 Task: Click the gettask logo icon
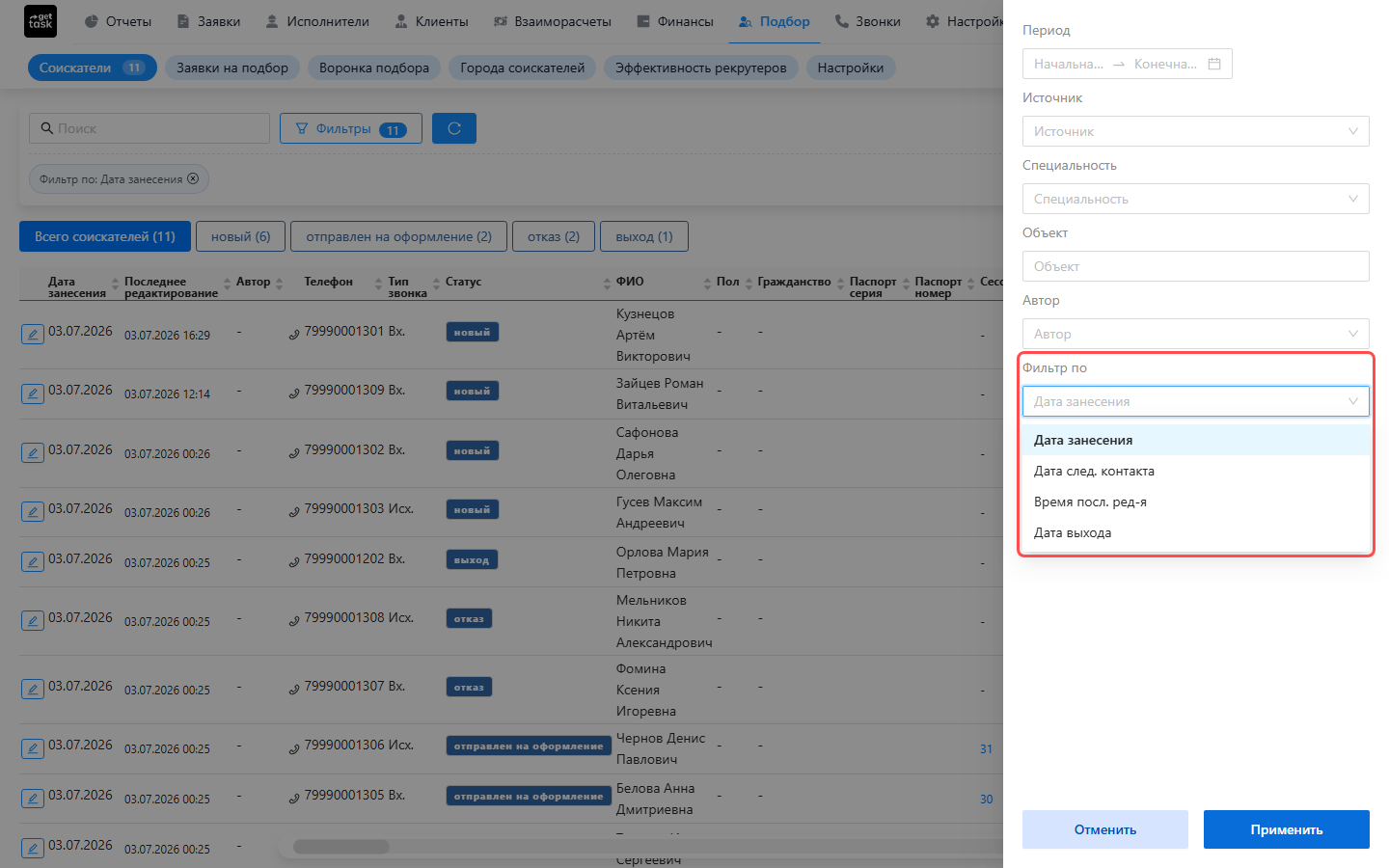(40, 21)
